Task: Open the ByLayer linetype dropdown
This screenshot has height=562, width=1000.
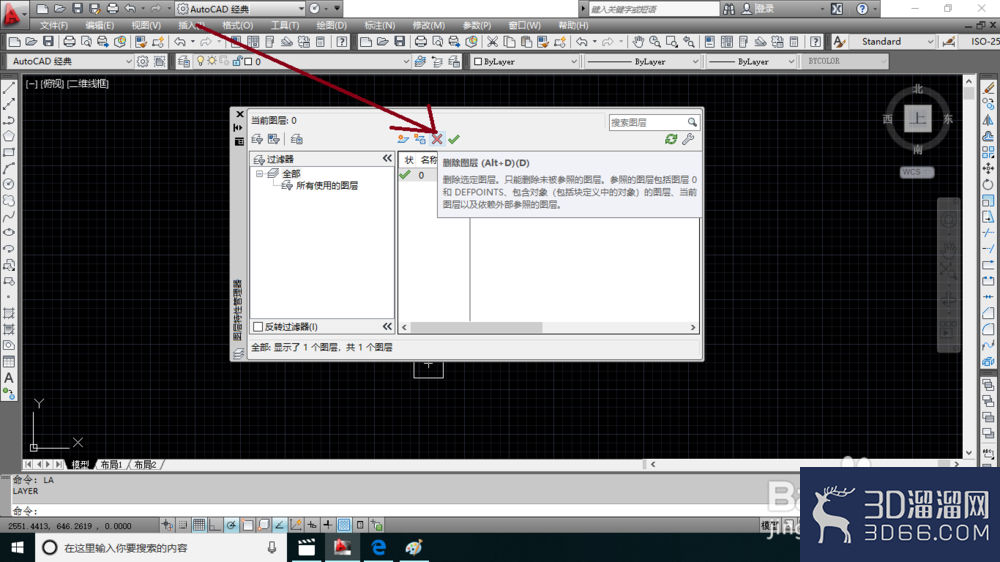Action: pos(643,61)
